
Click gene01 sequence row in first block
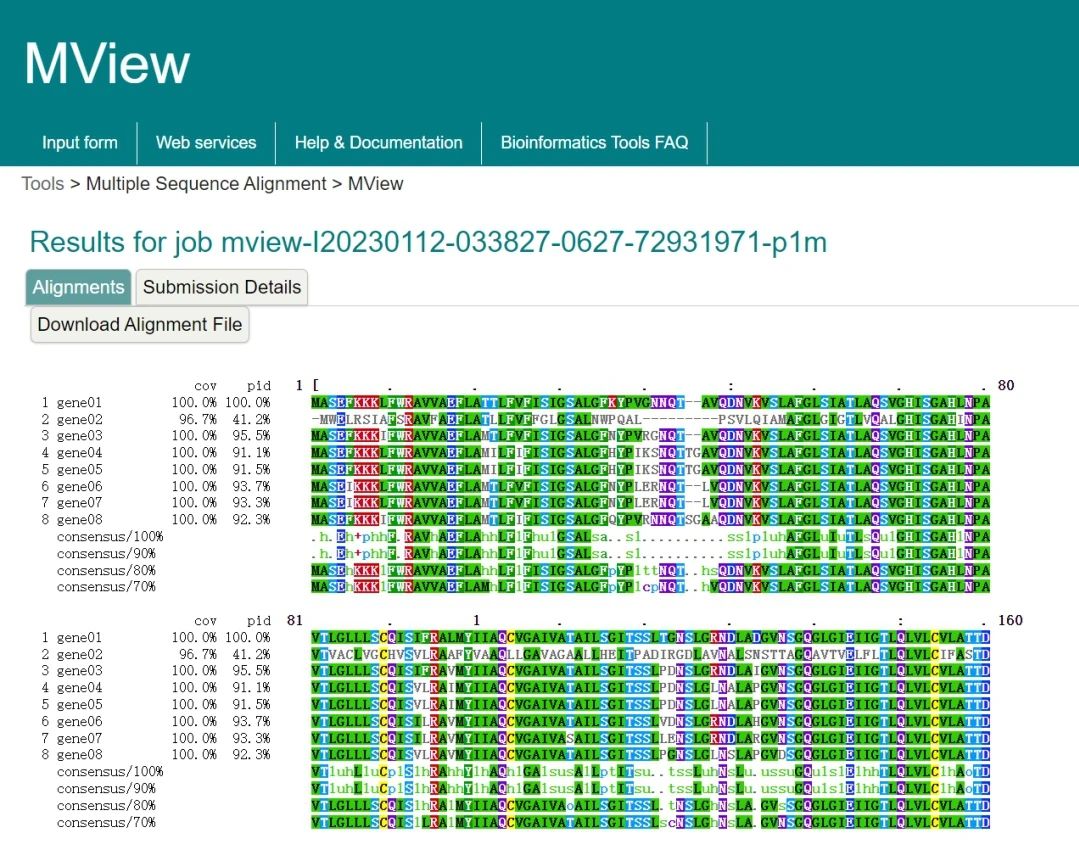pyautogui.click(x=650, y=402)
